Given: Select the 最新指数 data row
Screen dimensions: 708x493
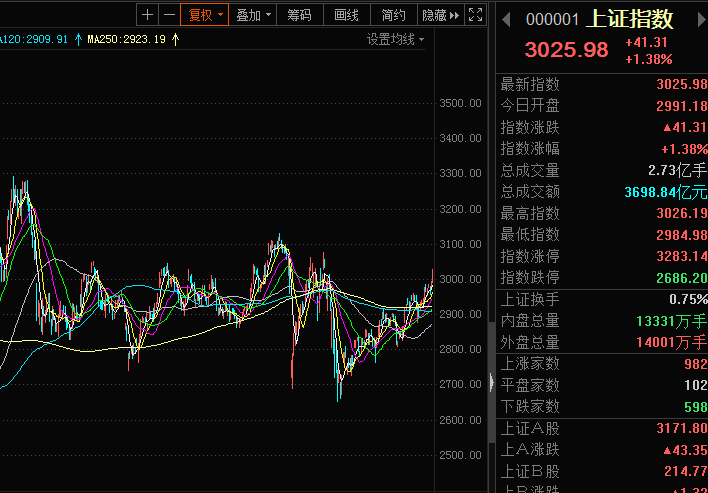Looking at the screenshot, I should (x=602, y=84).
